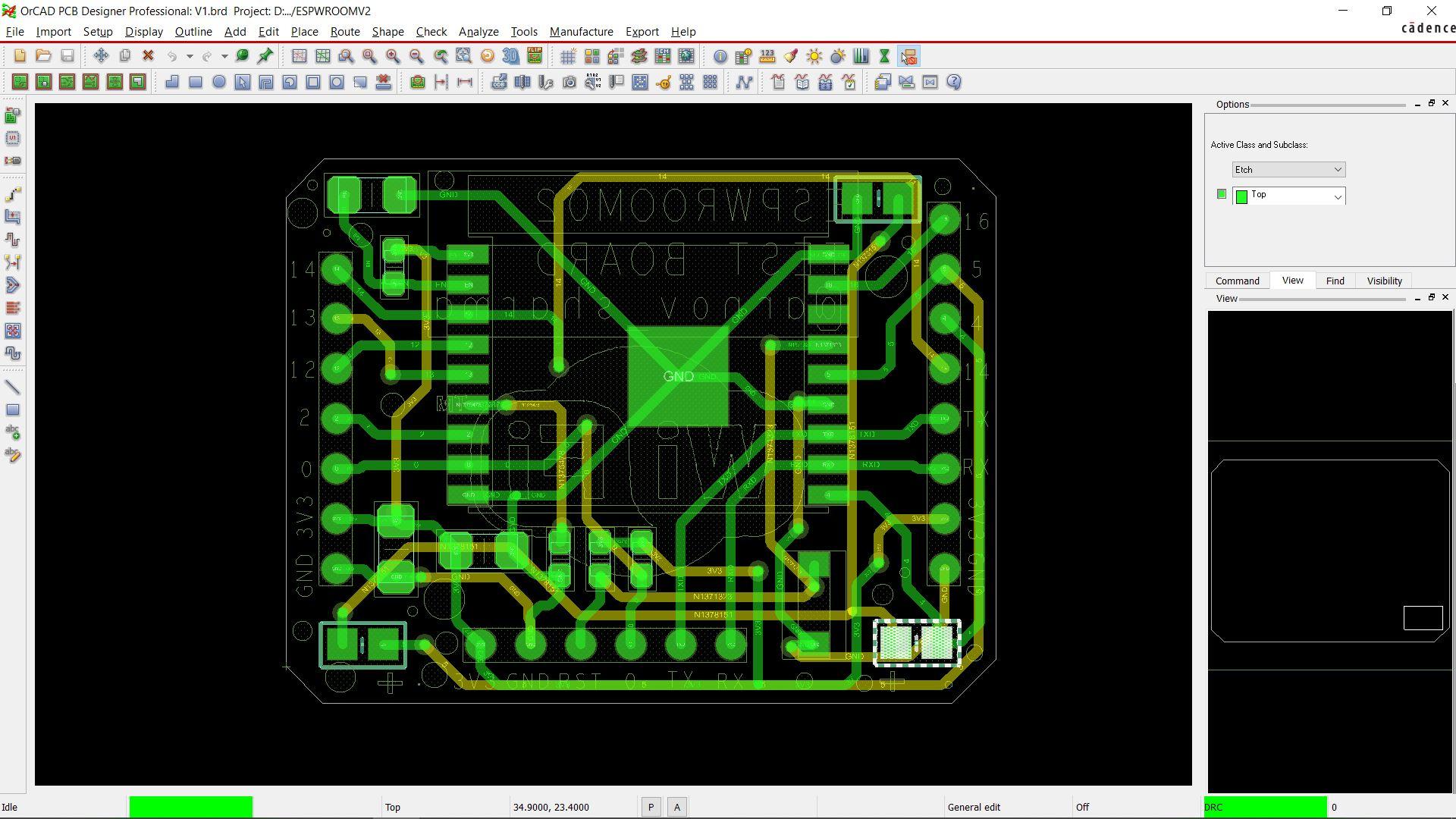Click the green DRC status indicator
The image size is (1456, 819).
1265,807
